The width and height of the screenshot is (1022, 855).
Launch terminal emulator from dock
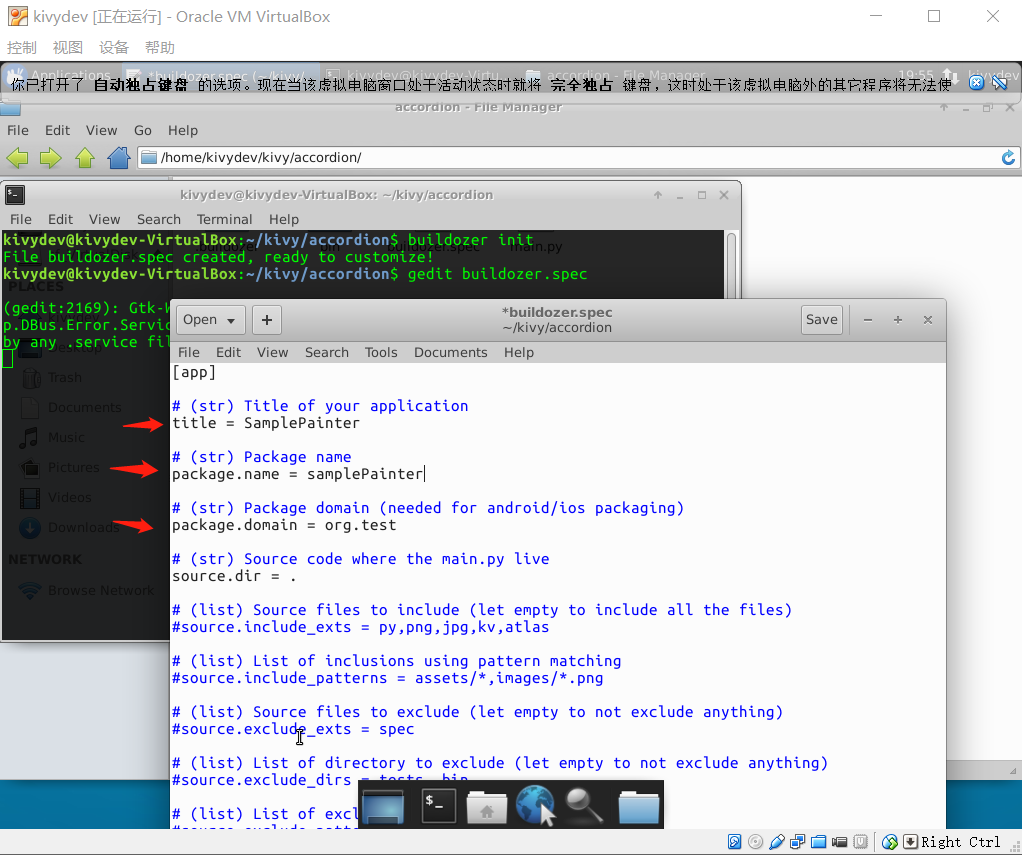pyautogui.click(x=439, y=805)
